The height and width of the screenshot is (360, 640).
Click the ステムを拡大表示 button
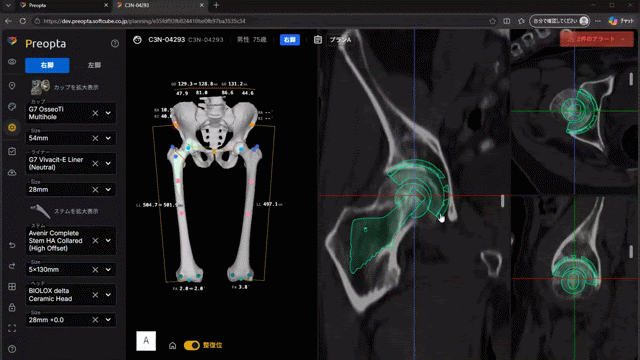pyautogui.click(x=65, y=211)
